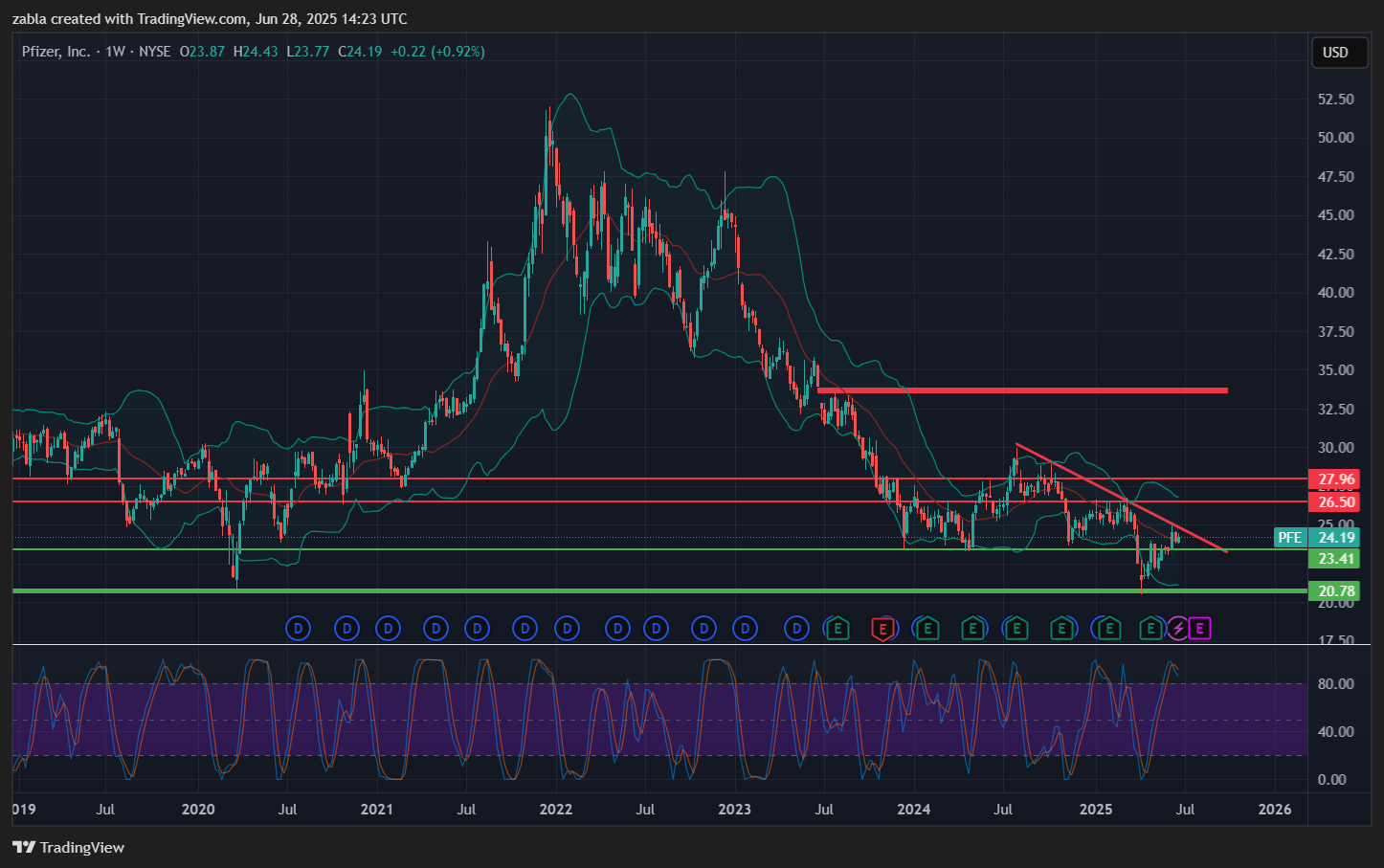Click the 2021 label on time axis
The height and width of the screenshot is (868, 1384).
click(377, 810)
